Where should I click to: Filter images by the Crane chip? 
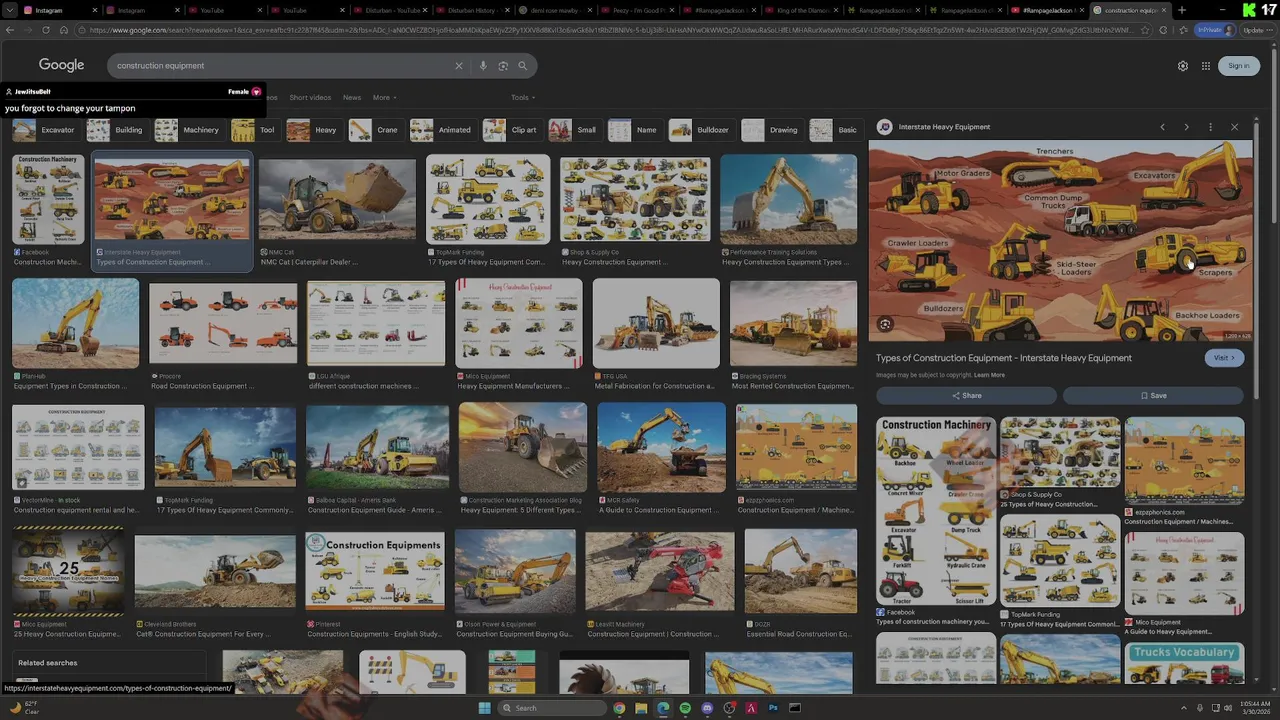point(375,130)
